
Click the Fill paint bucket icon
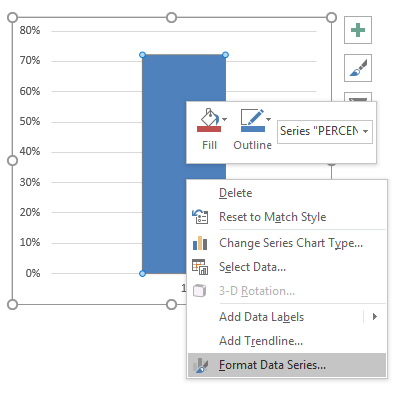pos(209,120)
